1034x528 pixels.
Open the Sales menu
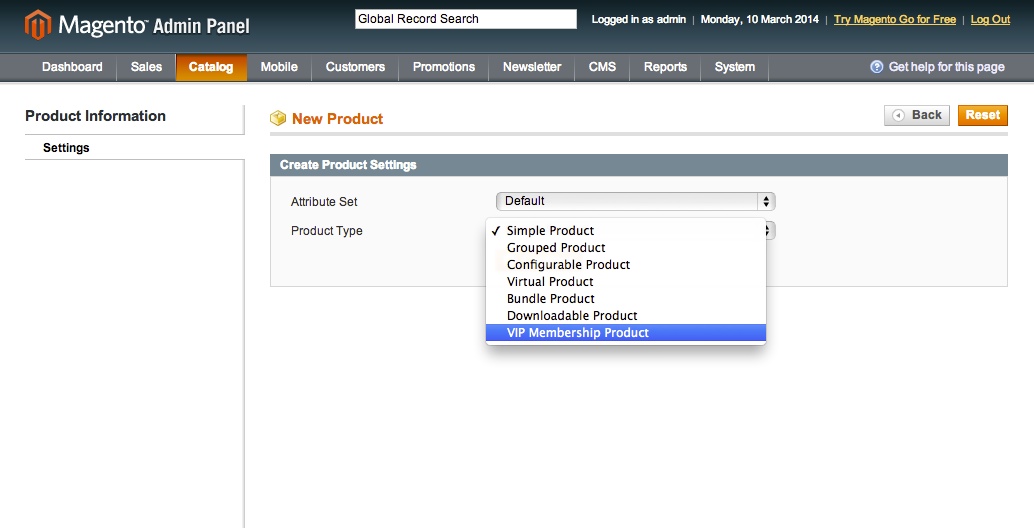146,67
